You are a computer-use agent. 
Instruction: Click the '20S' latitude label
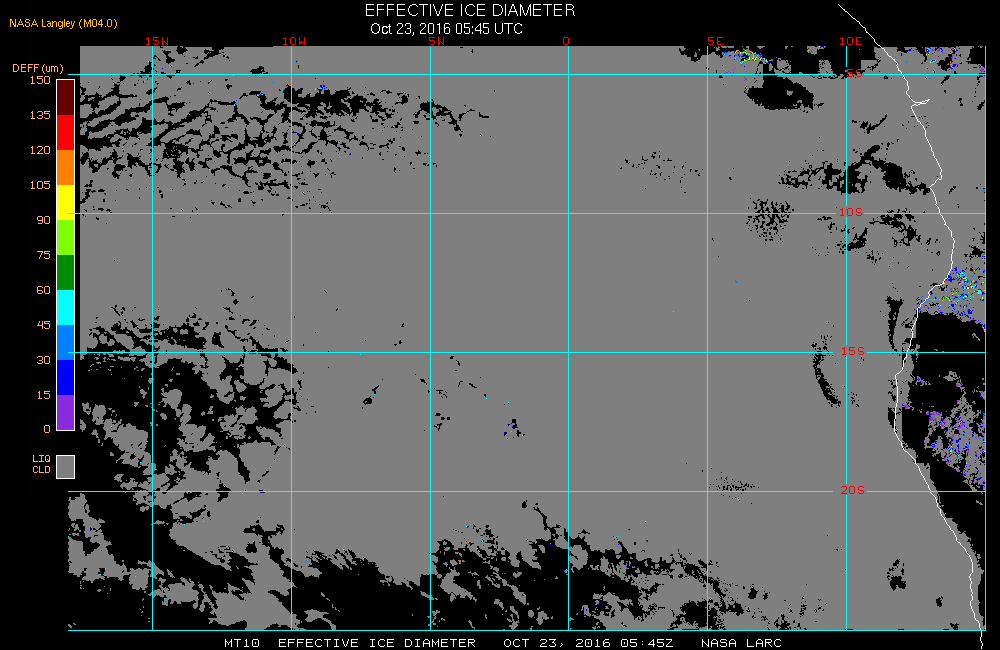click(853, 490)
